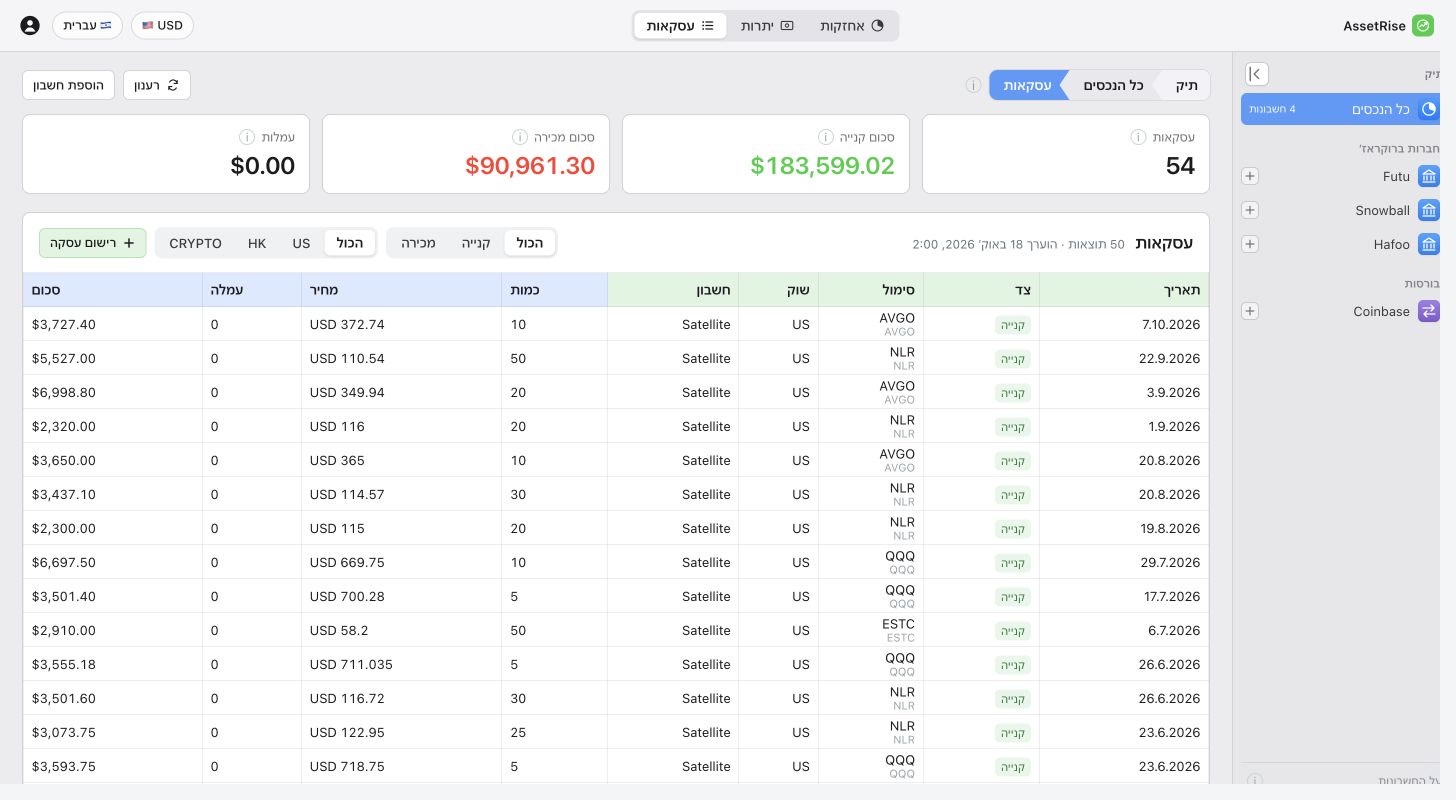1456x800 pixels.
Task: Click the Futu bank icon
Action: [x=1429, y=177]
